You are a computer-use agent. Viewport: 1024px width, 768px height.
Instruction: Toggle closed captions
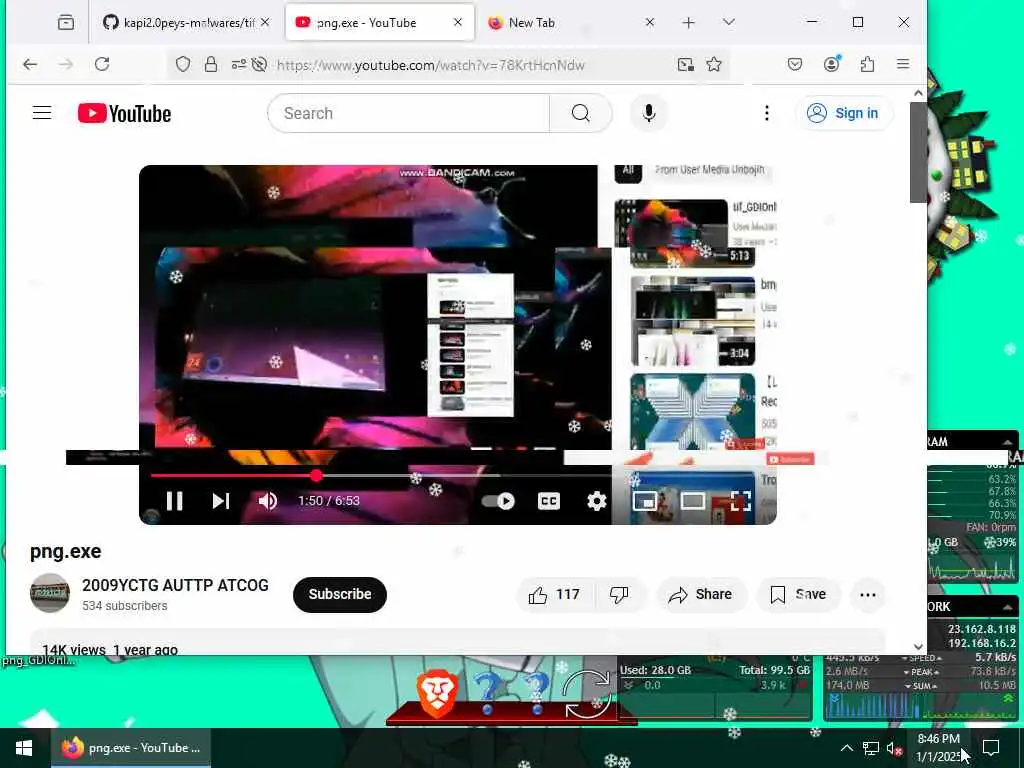click(x=549, y=501)
